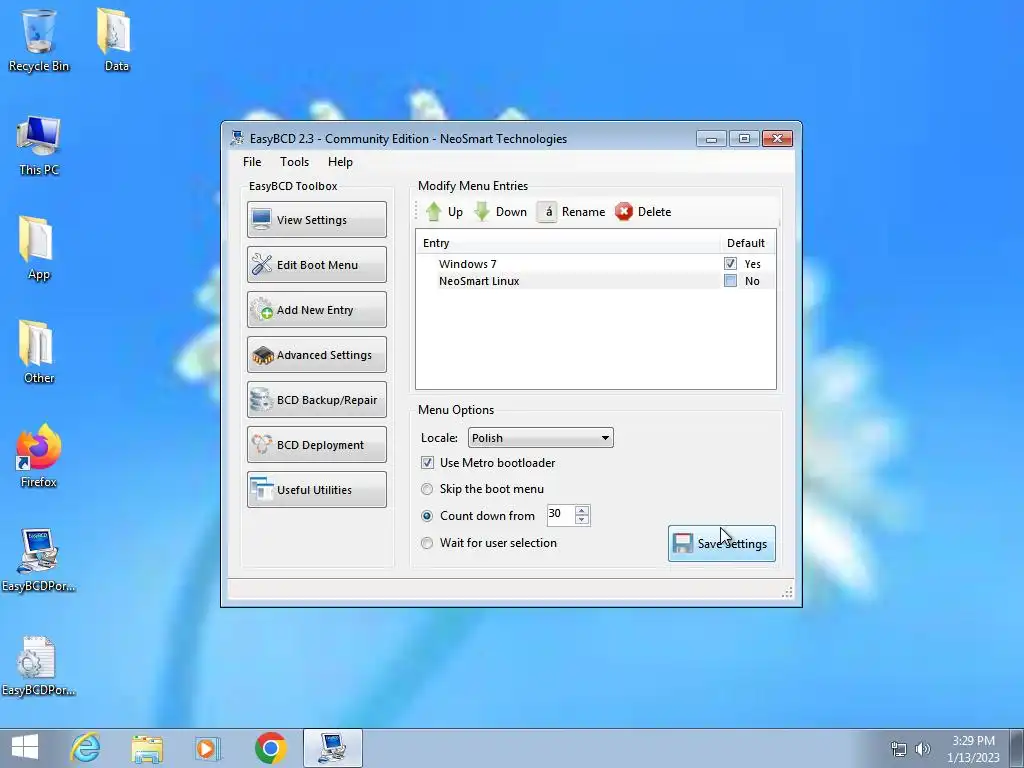Open View Settings in EasyBCD Toolbox
Image resolution: width=1024 pixels, height=768 pixels.
pyautogui.click(x=317, y=219)
